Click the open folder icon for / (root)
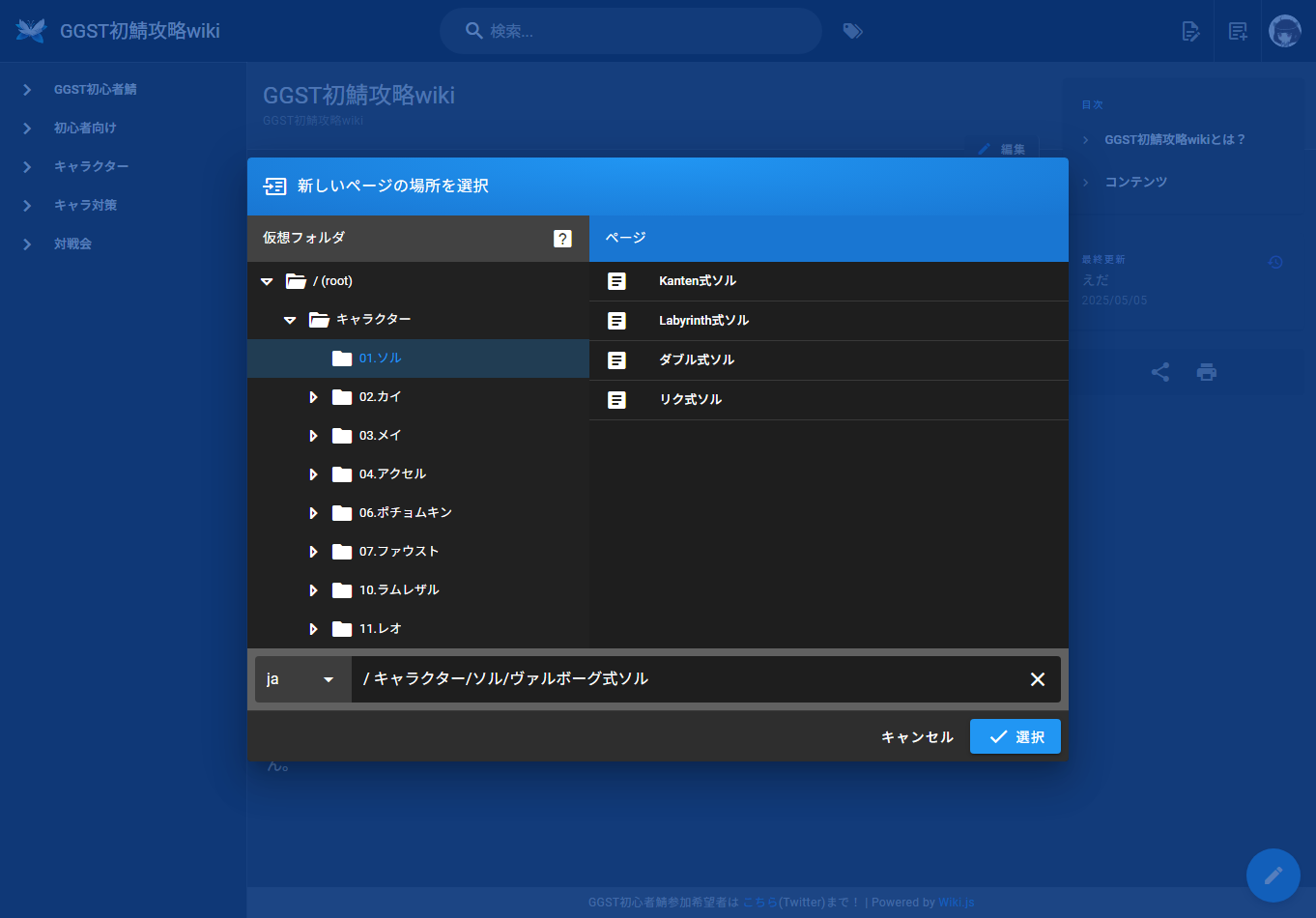The width and height of the screenshot is (1316, 918). 296,281
